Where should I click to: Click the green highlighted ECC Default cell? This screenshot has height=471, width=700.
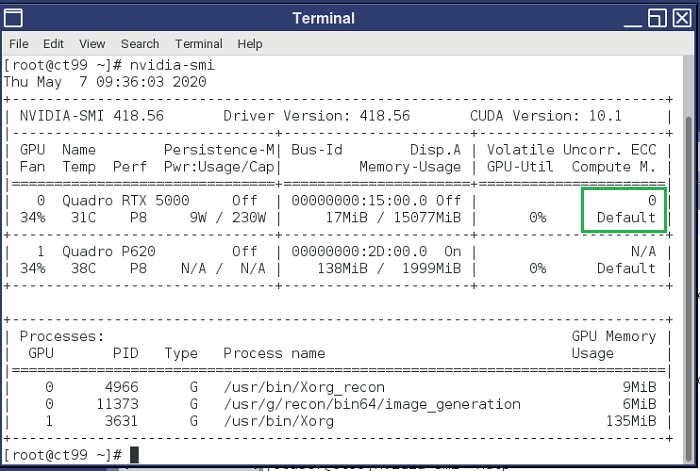click(x=623, y=209)
